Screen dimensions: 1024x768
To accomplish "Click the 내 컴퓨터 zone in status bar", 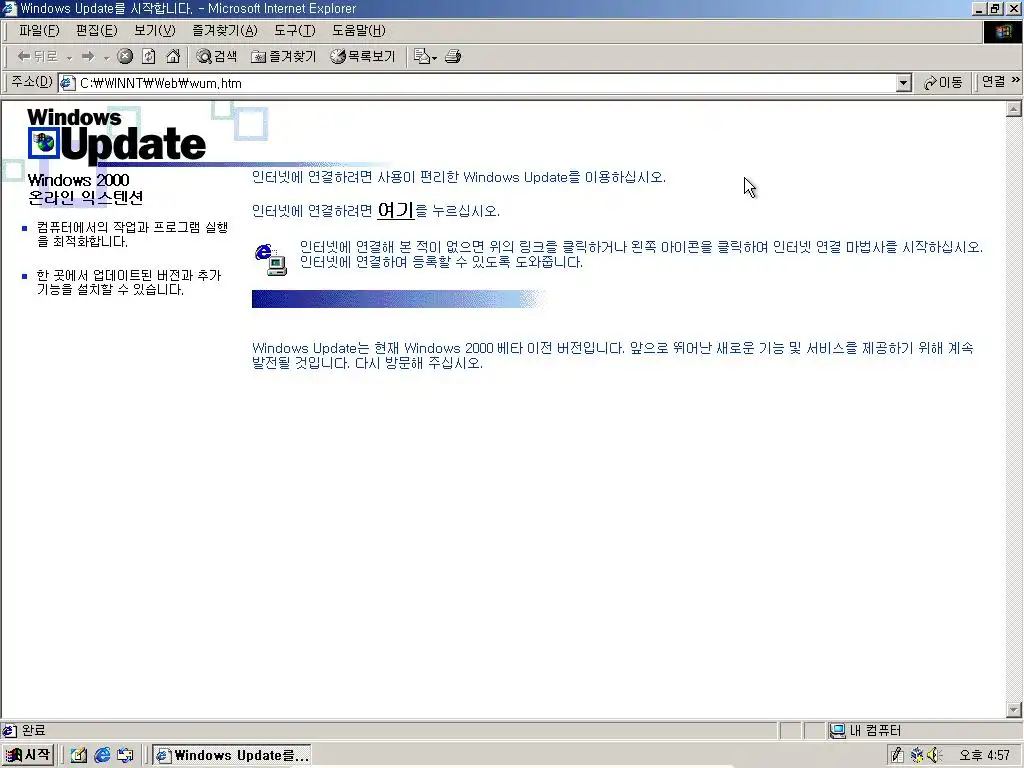I will (x=865, y=731).
